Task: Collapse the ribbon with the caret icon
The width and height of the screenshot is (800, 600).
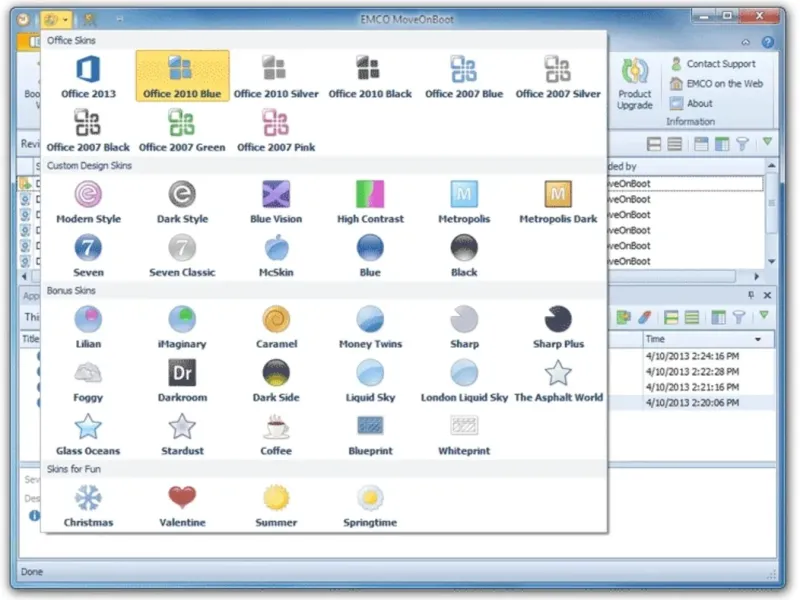Action: (746, 42)
